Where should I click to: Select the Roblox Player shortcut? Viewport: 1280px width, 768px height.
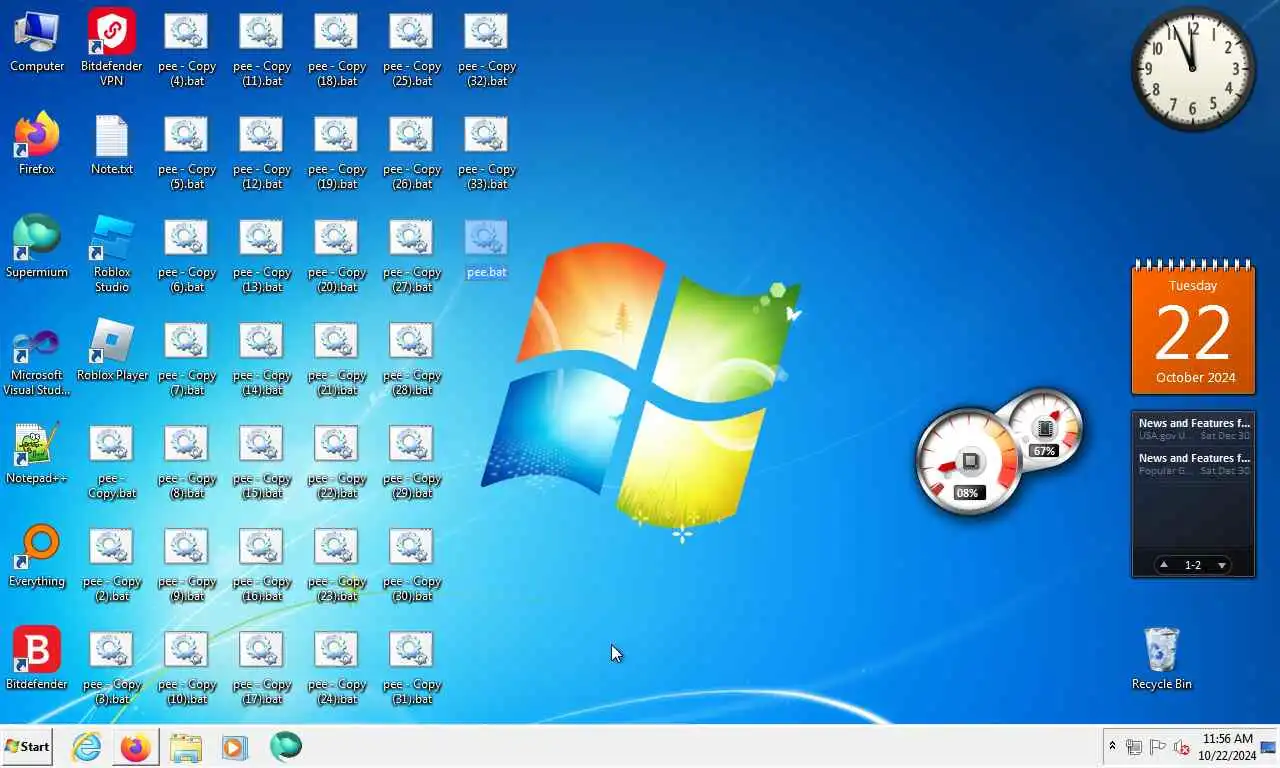pos(112,351)
